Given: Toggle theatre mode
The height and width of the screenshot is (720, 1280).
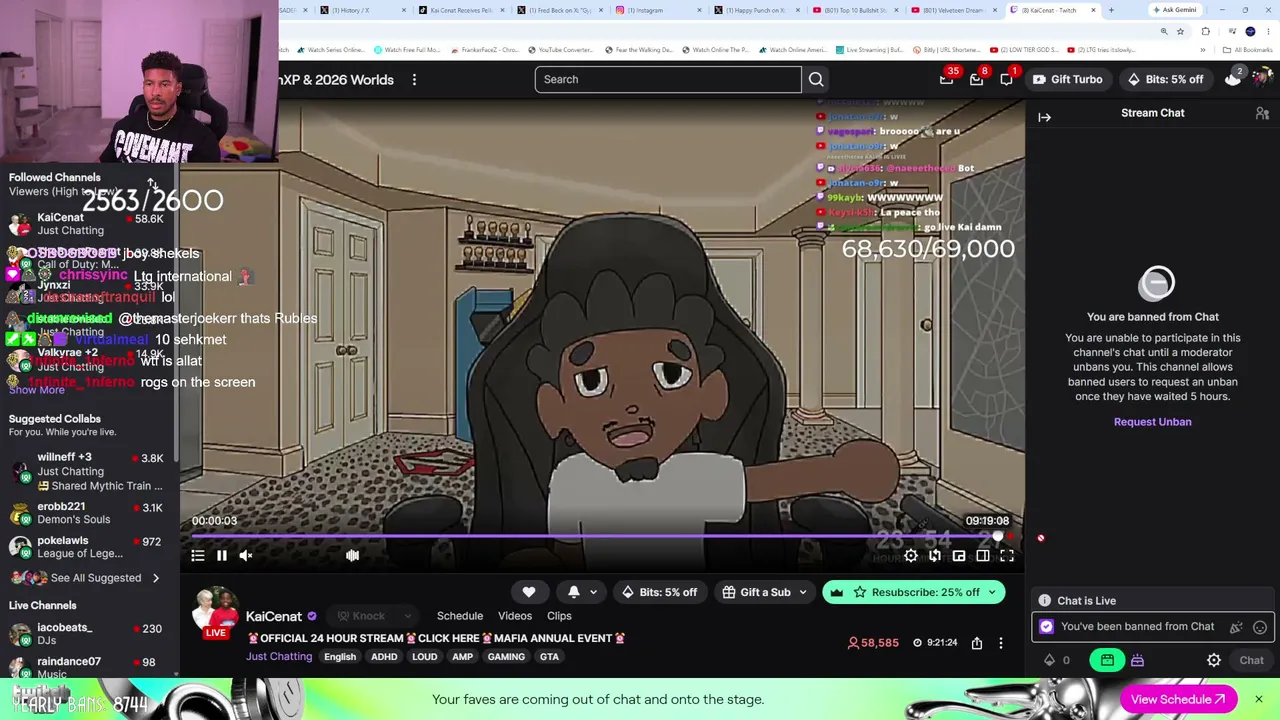Looking at the screenshot, I should click(x=983, y=556).
